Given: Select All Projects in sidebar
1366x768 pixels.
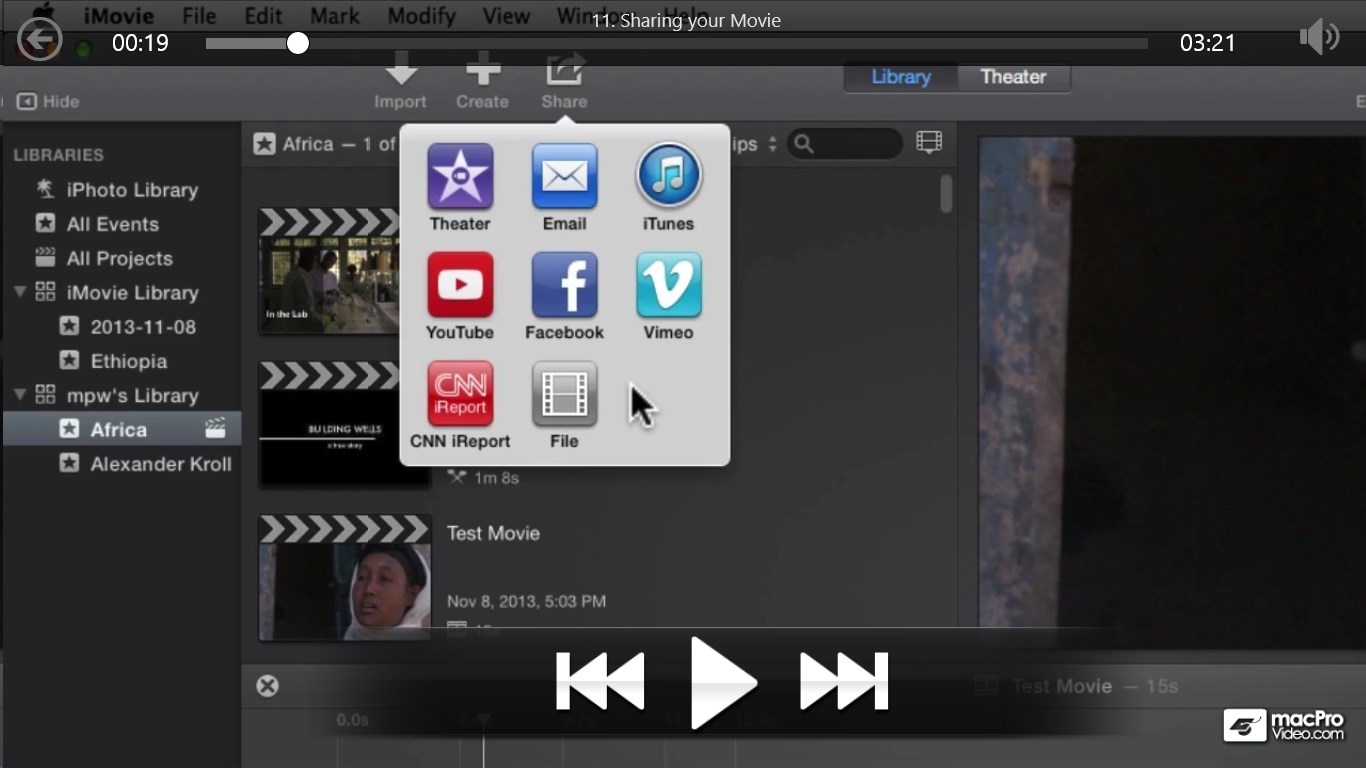Looking at the screenshot, I should click(x=121, y=258).
